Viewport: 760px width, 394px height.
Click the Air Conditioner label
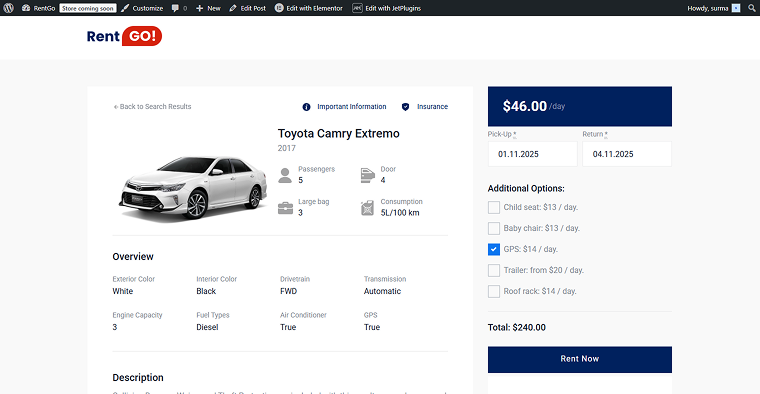[303, 315]
